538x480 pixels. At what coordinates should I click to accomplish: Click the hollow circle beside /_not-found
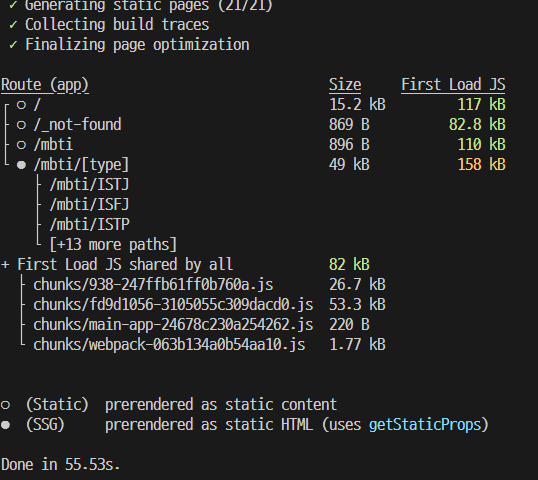pyautogui.click(x=21, y=125)
